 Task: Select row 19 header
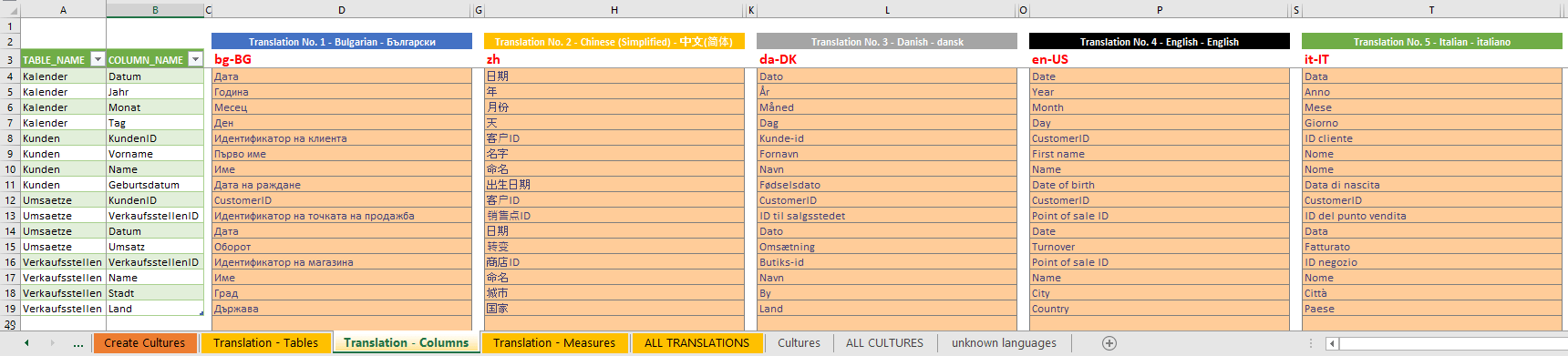click(x=10, y=309)
